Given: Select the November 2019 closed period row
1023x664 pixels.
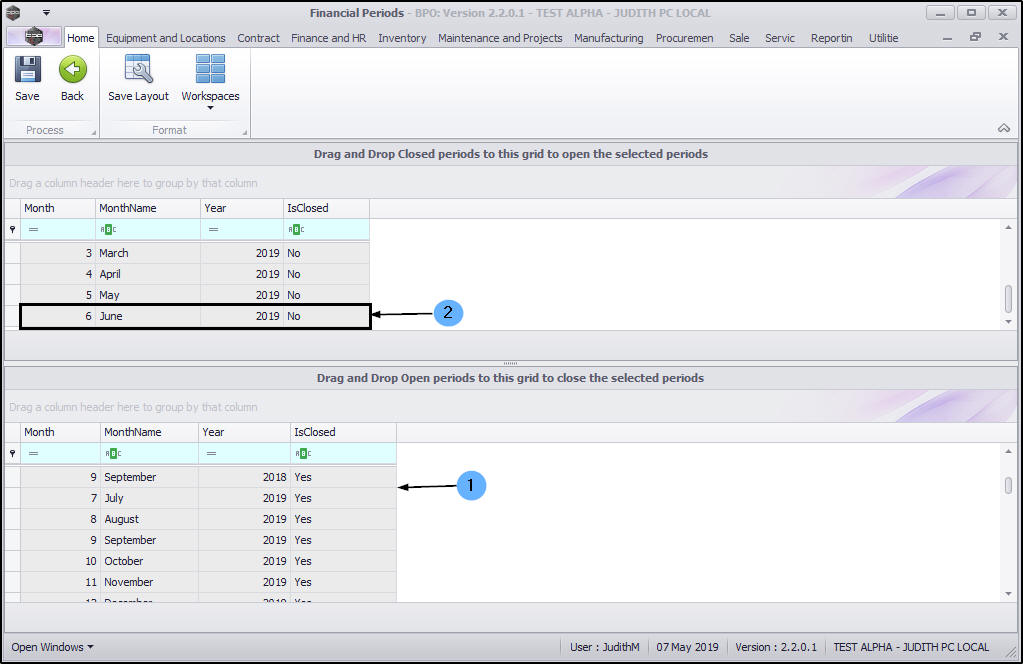Looking at the screenshot, I should pyautogui.click(x=208, y=582).
